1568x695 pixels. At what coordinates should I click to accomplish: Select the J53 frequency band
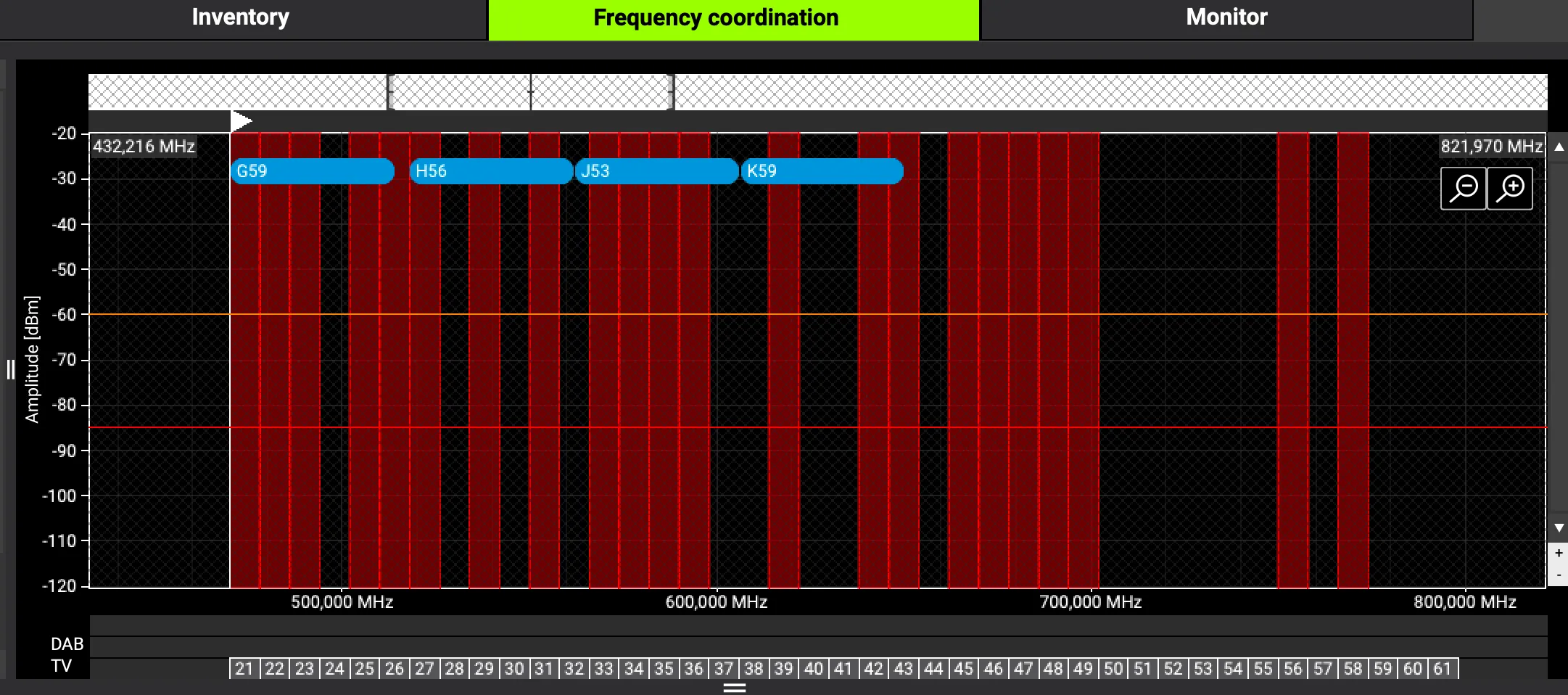coord(657,171)
